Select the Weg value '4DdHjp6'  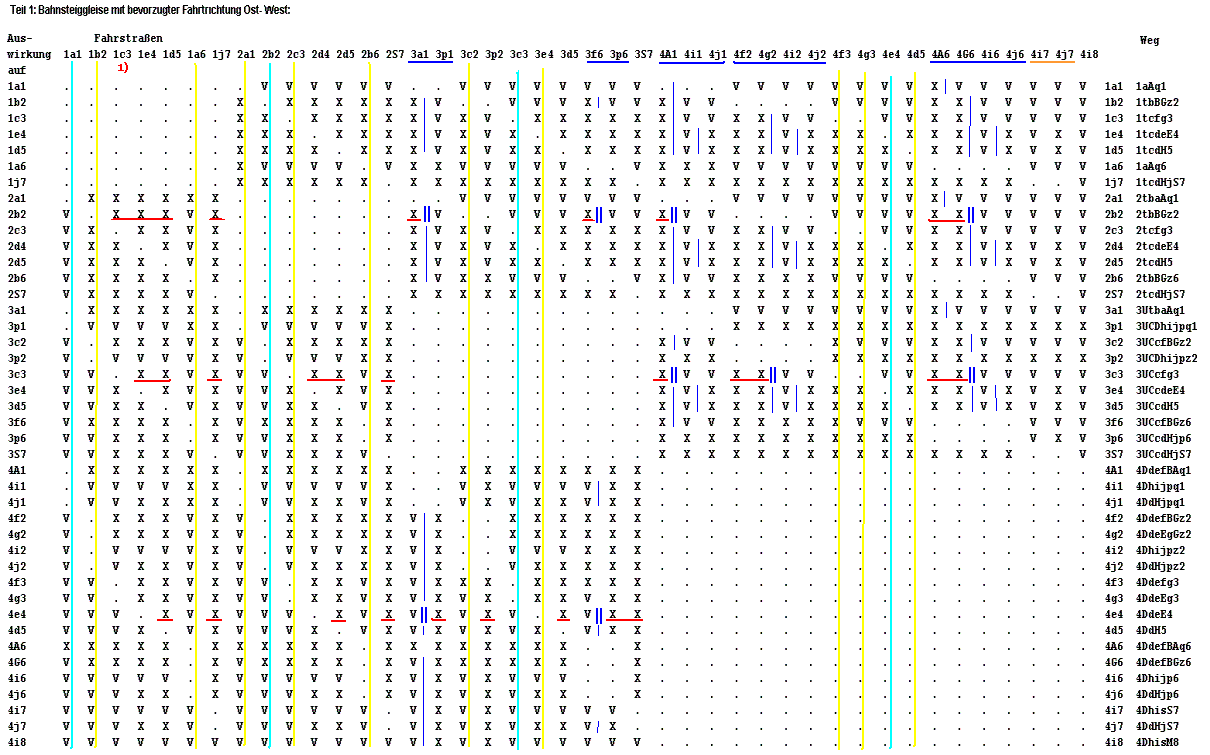(1157, 695)
